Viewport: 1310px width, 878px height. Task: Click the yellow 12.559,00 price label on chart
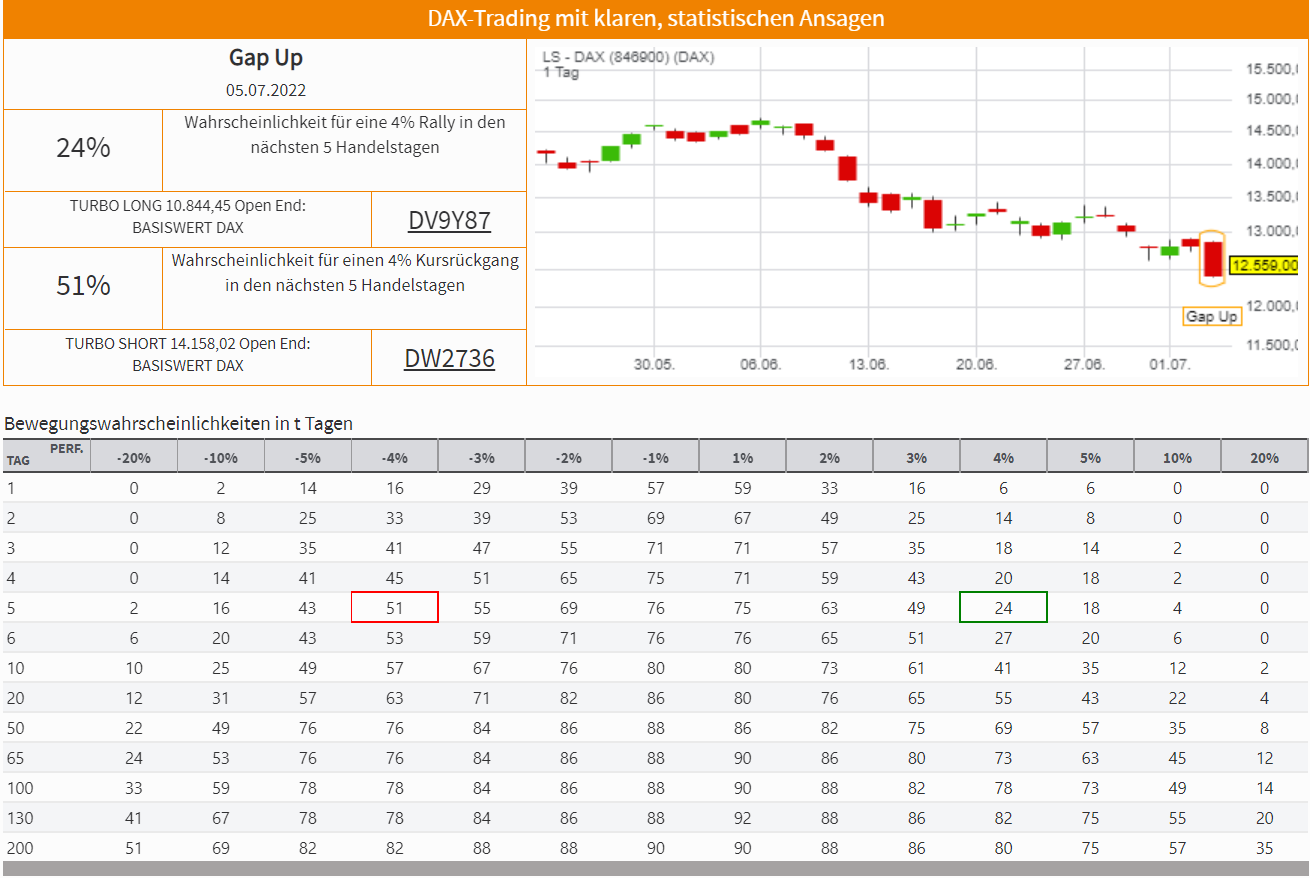(1263, 266)
